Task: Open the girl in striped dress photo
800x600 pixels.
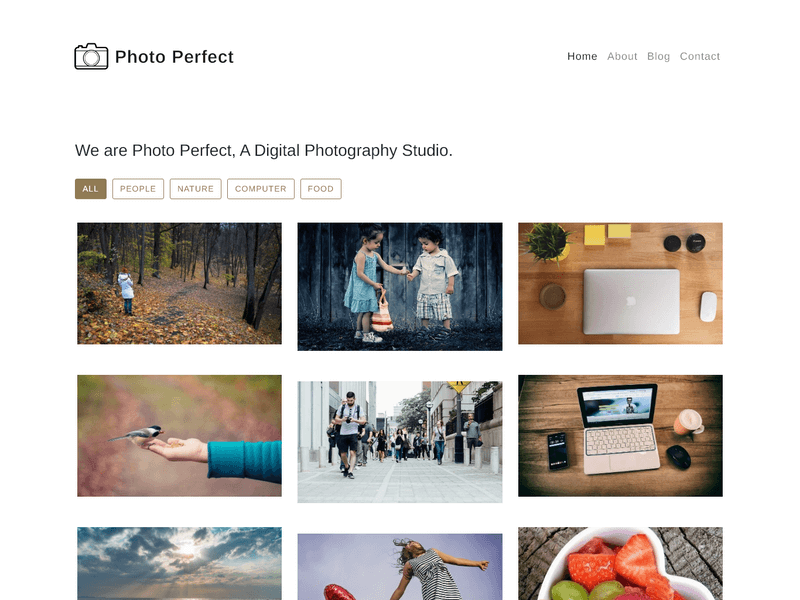Action: coord(399,567)
